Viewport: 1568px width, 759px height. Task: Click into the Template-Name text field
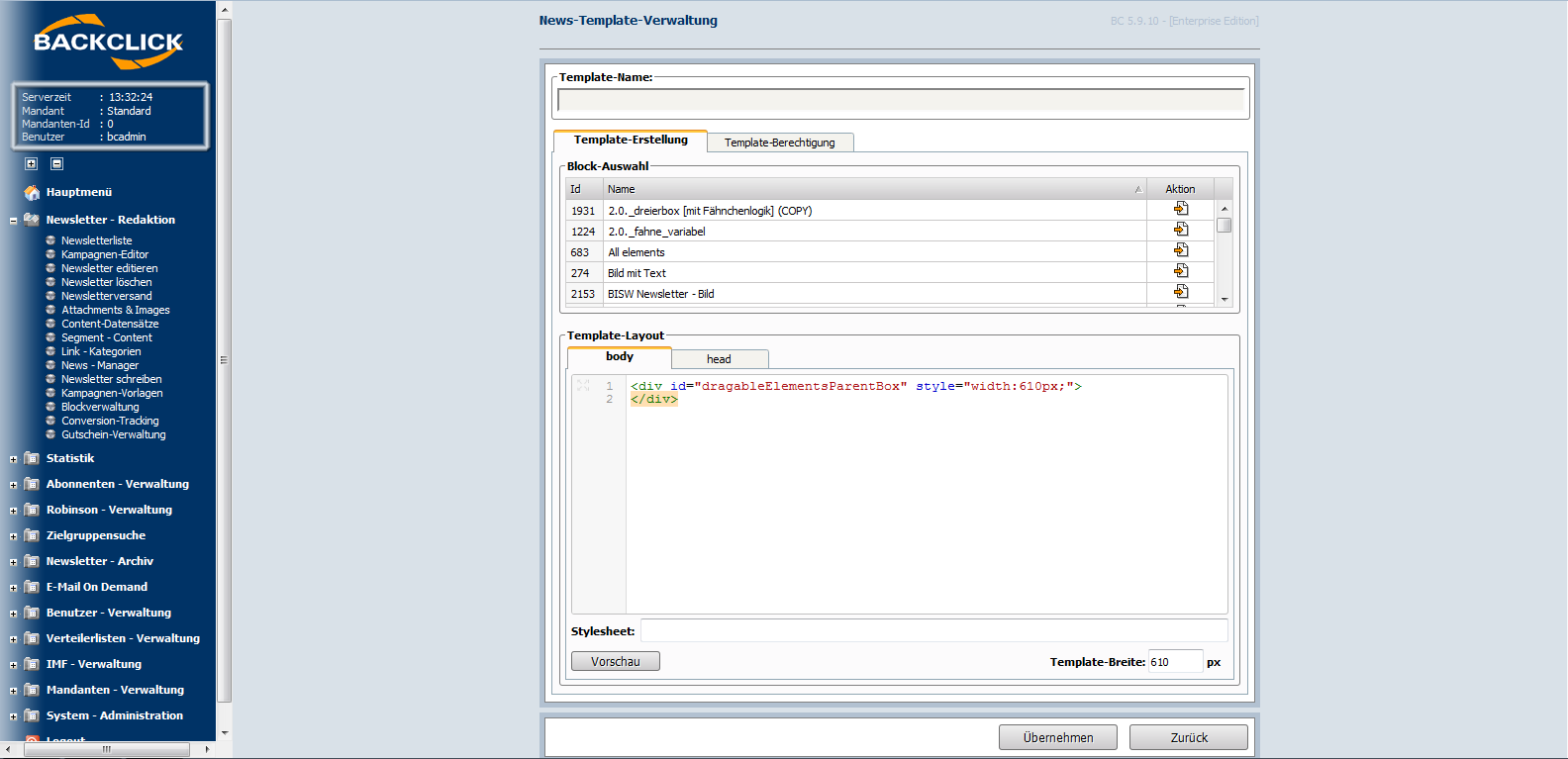coord(900,100)
